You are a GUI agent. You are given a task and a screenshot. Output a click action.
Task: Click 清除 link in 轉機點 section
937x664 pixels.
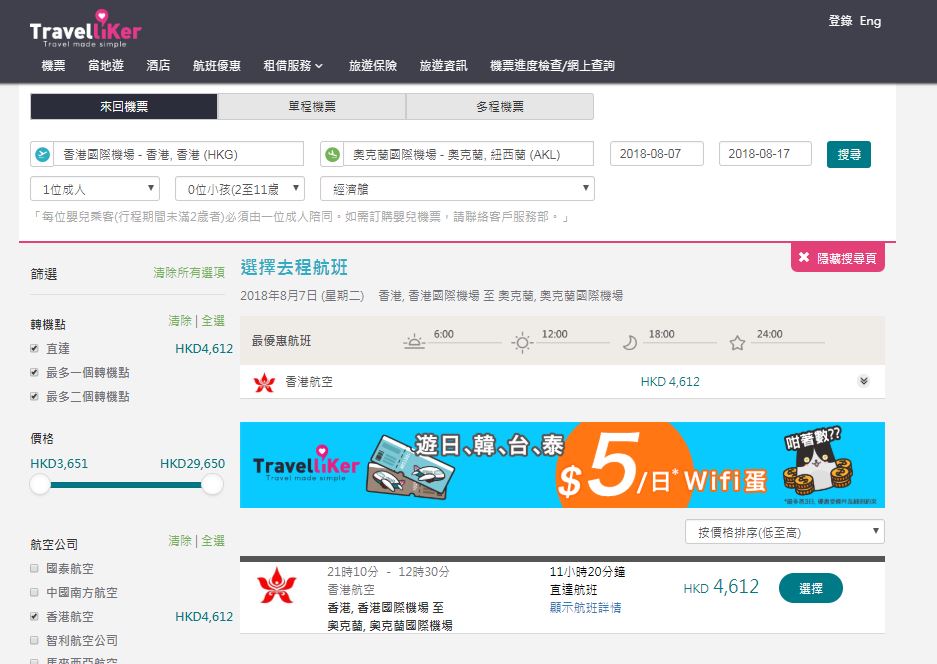pyautogui.click(x=180, y=321)
